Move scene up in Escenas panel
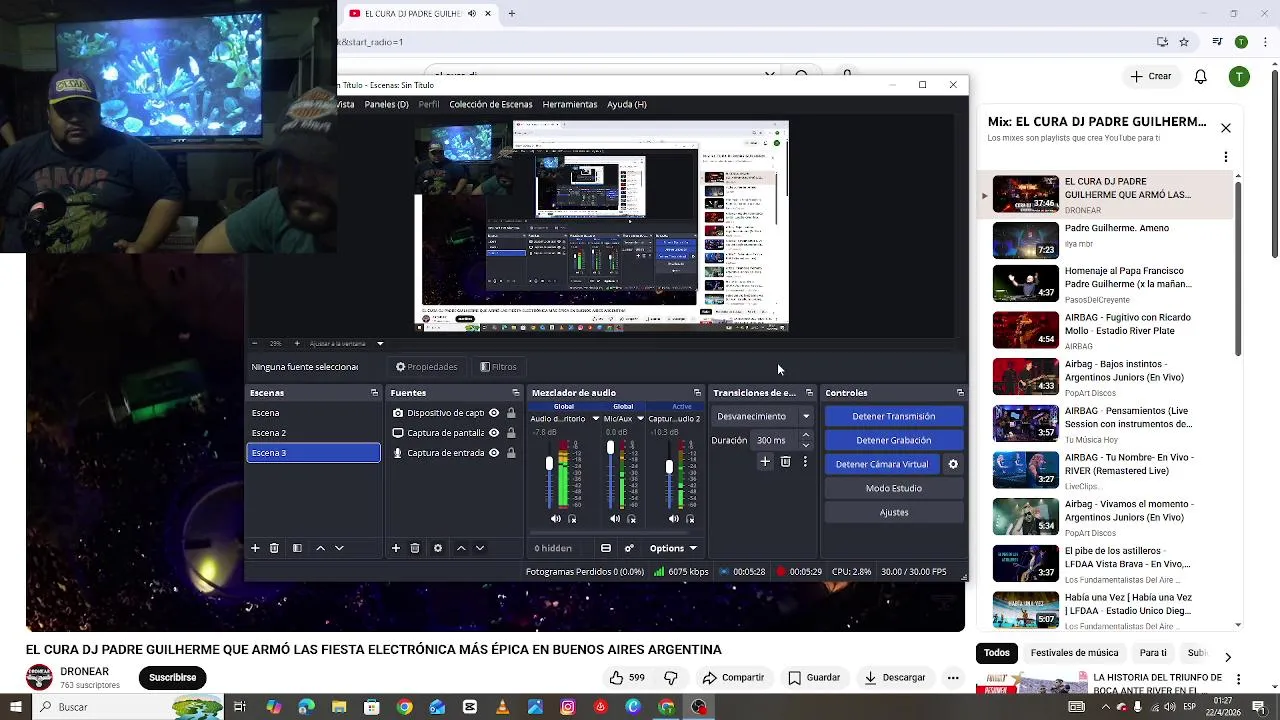1280x720 pixels. (320, 548)
